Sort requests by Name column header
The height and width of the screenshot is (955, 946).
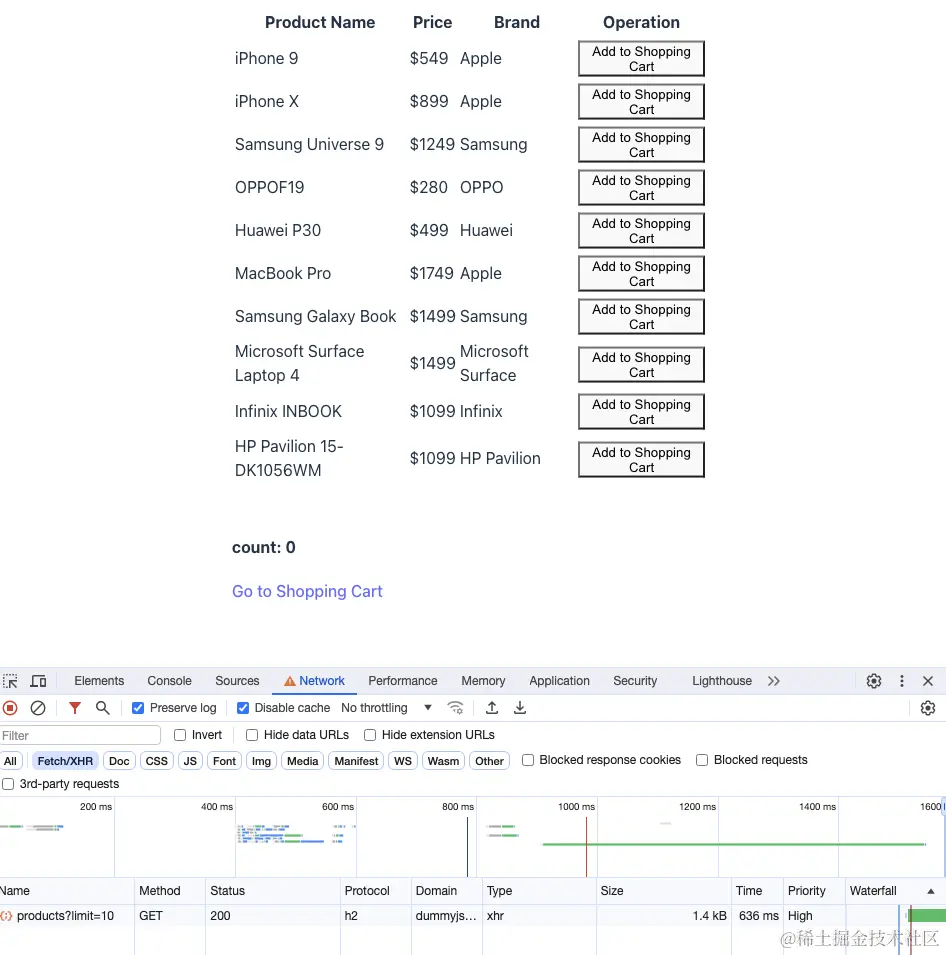point(67,891)
